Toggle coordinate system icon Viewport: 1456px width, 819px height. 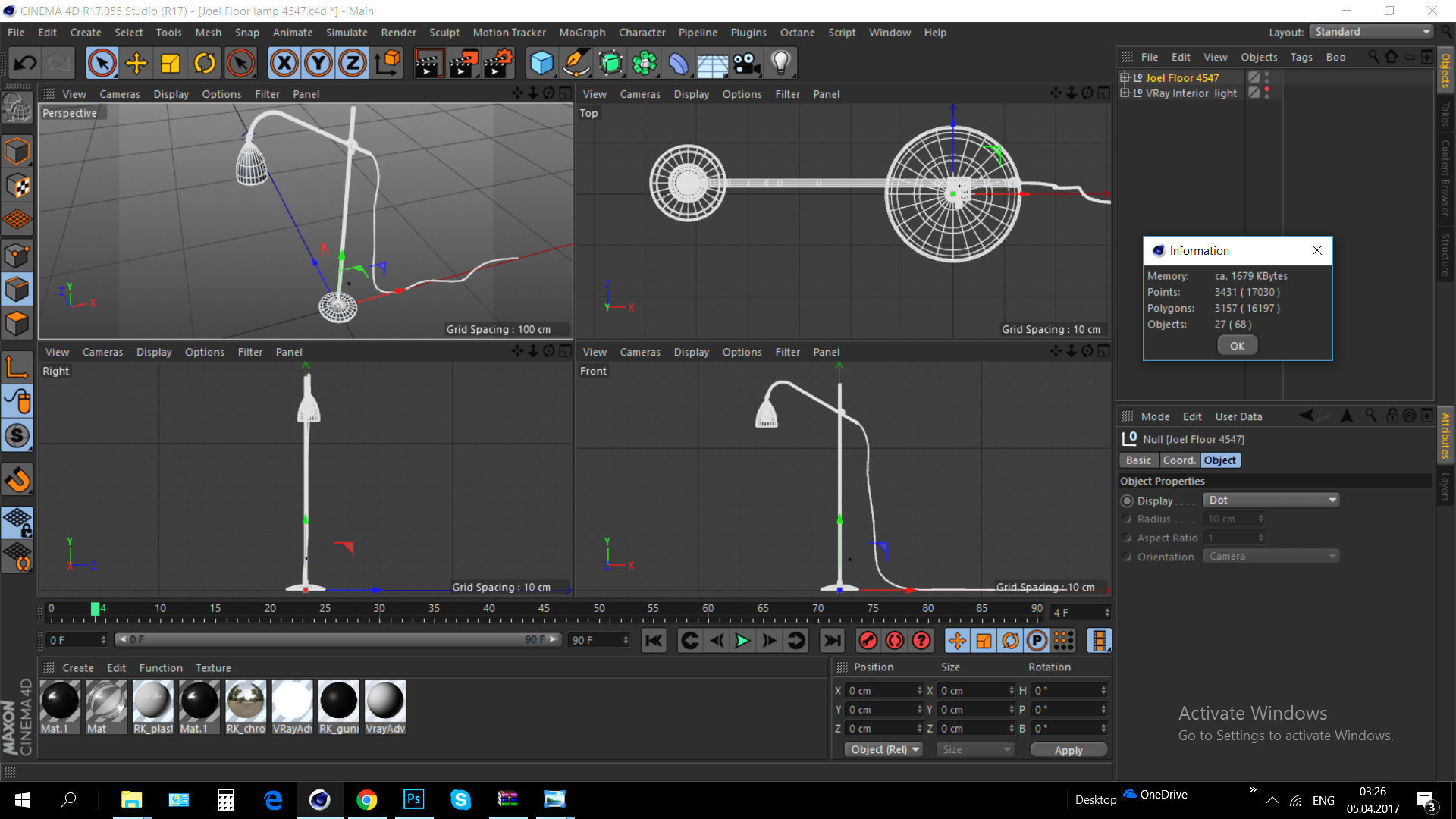coord(388,63)
